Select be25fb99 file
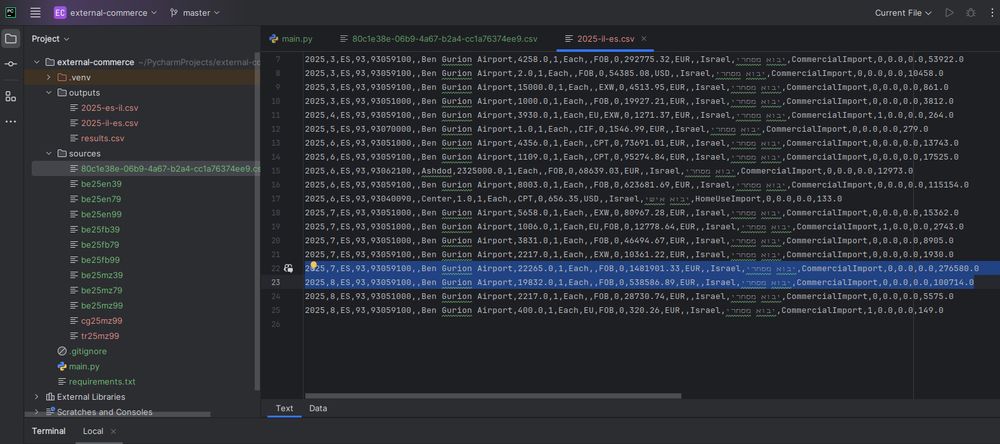Viewport: 1000px width, 444px height. point(100,260)
